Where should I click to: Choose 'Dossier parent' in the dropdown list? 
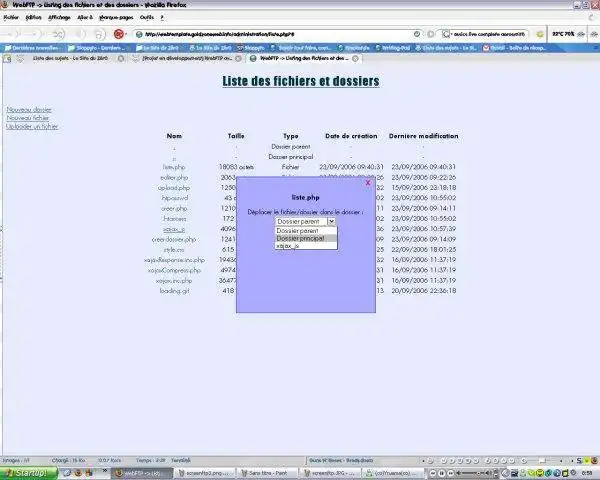tap(306, 231)
